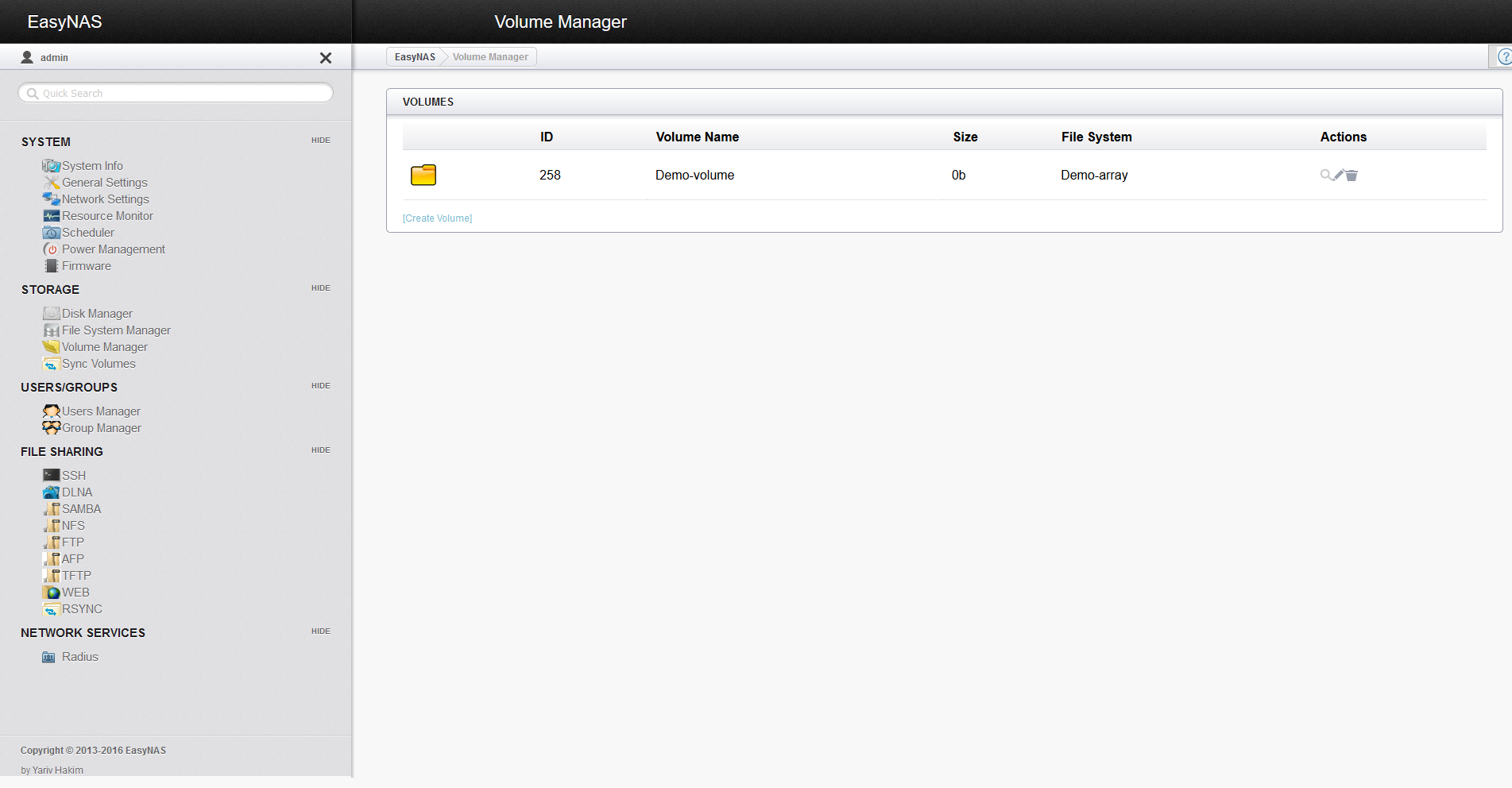Click the pencil edit icon for Demo-volume
Screen dimensions: 1512x788
(x=1339, y=175)
